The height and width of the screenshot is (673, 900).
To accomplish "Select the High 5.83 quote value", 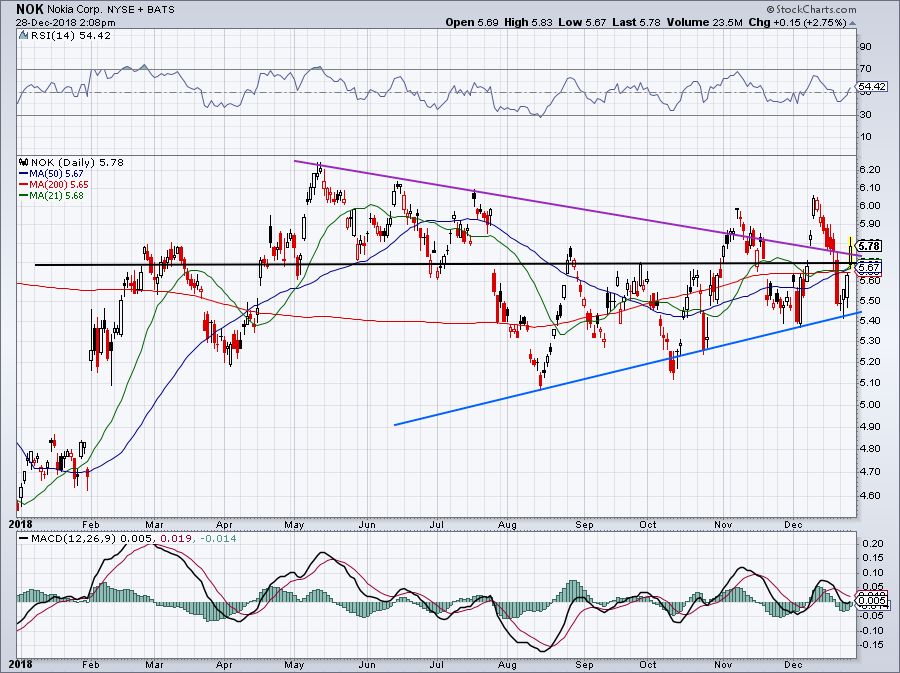I will (x=528, y=22).
